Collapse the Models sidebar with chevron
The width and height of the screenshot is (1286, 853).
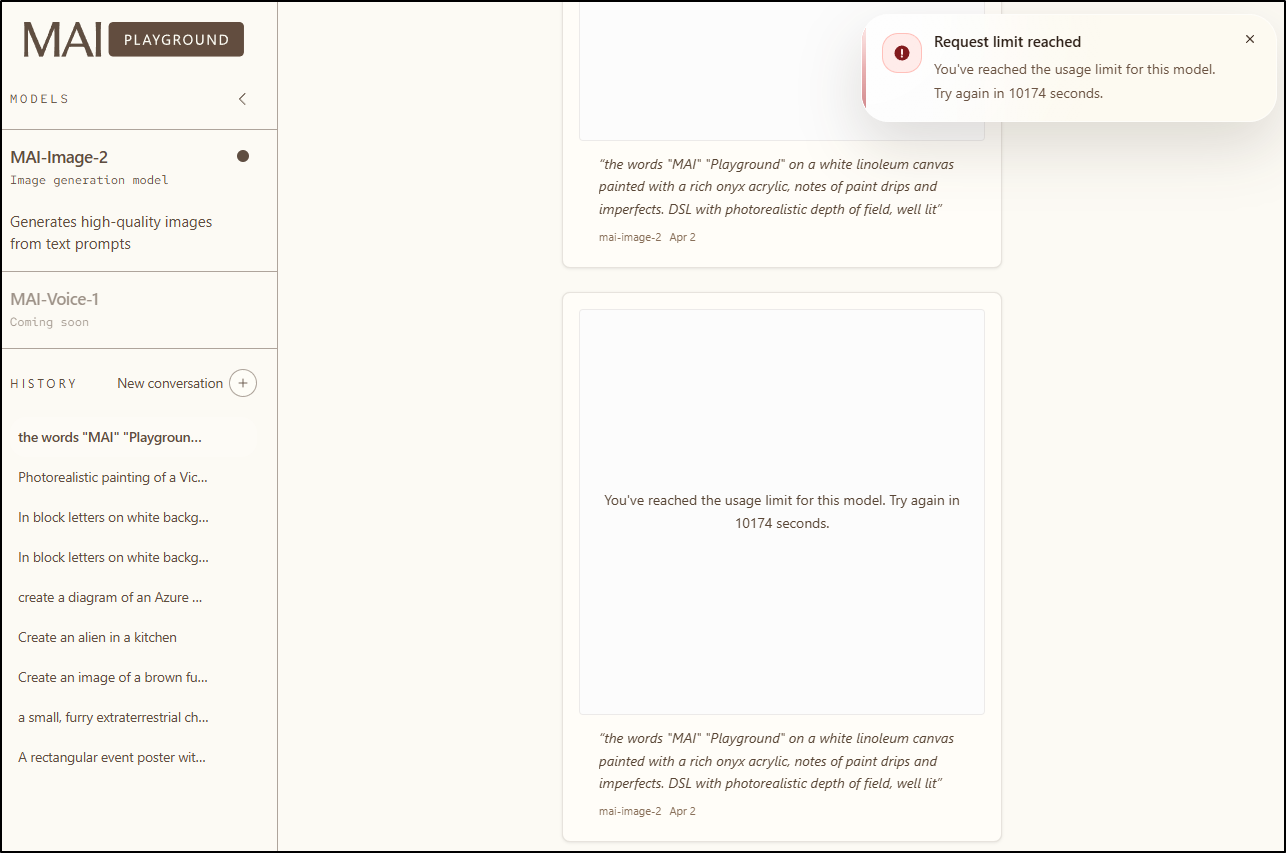[242, 99]
